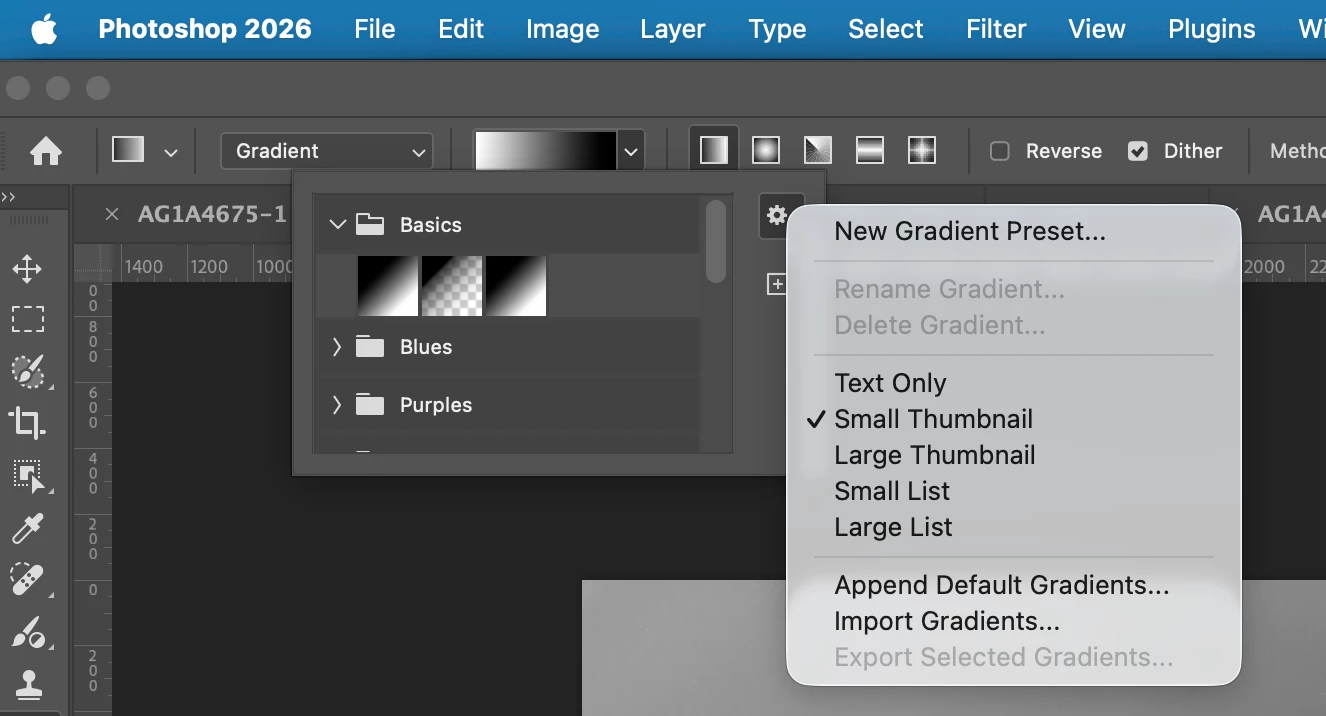Choose Diamond Gradient style

tap(922, 151)
